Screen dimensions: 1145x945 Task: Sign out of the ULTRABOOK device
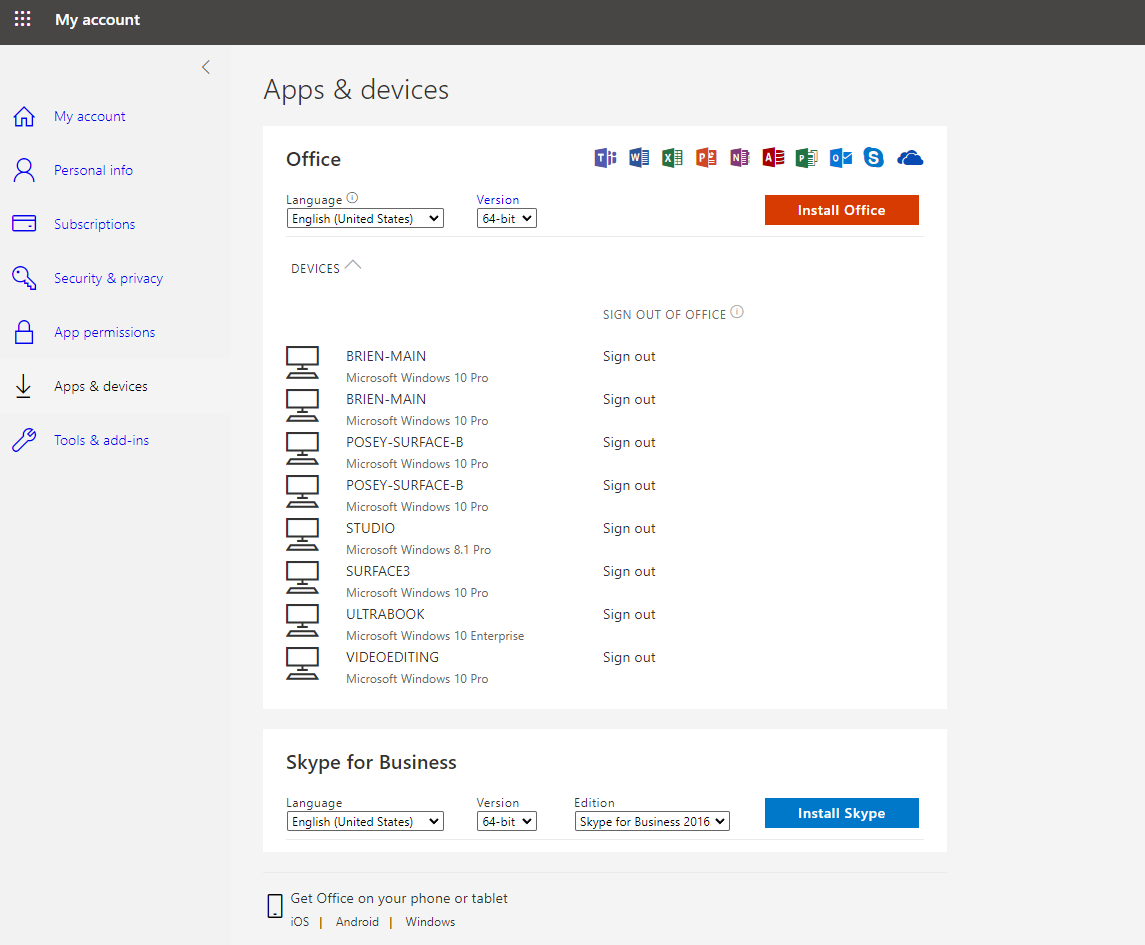pyautogui.click(x=629, y=614)
